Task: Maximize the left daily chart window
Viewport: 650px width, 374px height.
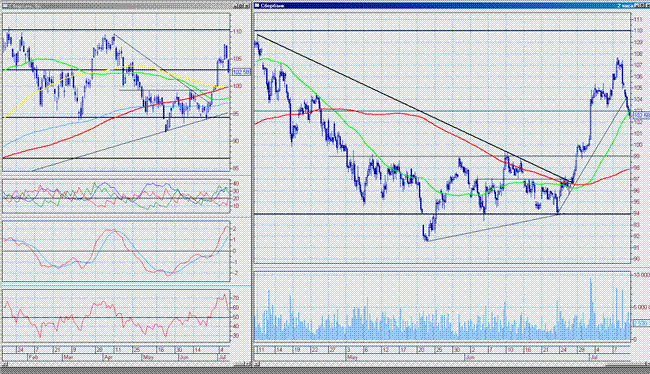Action: (x=241, y=6)
